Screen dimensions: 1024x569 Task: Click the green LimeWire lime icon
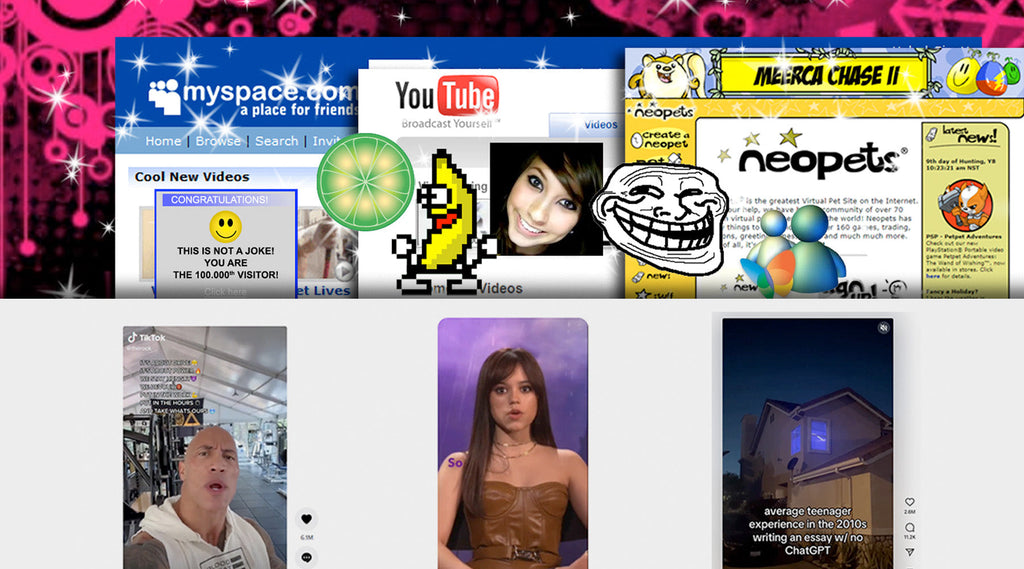pyautogui.click(x=365, y=182)
